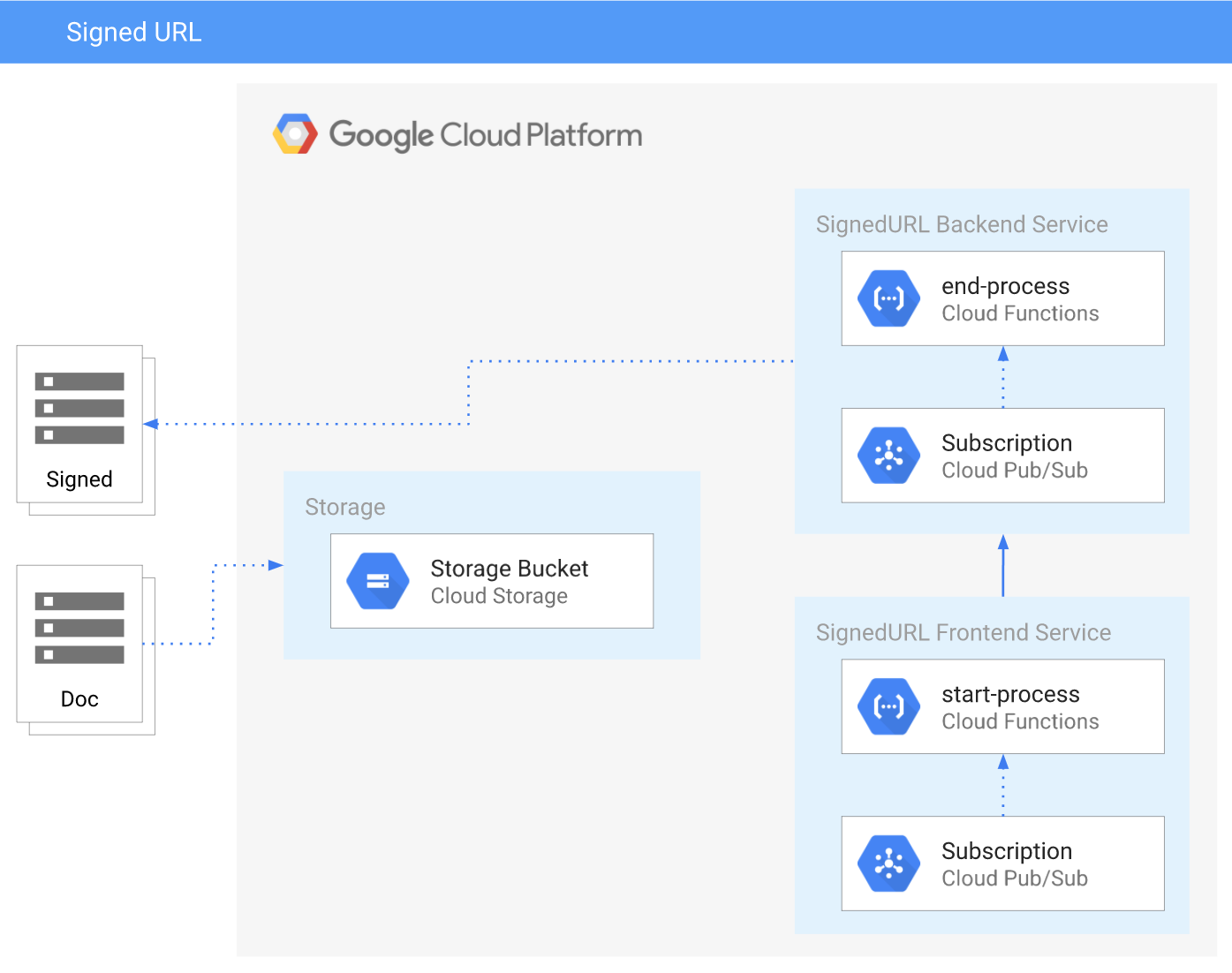Click the 'Storage' group label
The width and height of the screenshot is (1232, 973).
tap(345, 507)
